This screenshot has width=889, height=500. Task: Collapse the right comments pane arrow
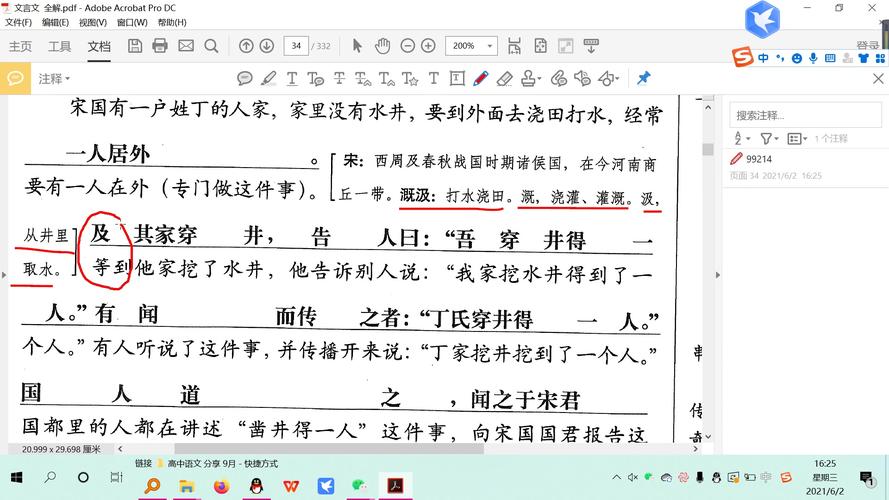[718, 275]
